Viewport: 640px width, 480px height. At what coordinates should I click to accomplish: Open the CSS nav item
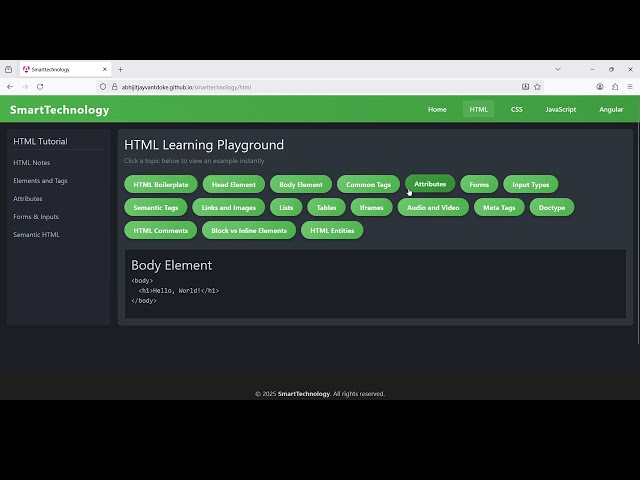[516, 109]
